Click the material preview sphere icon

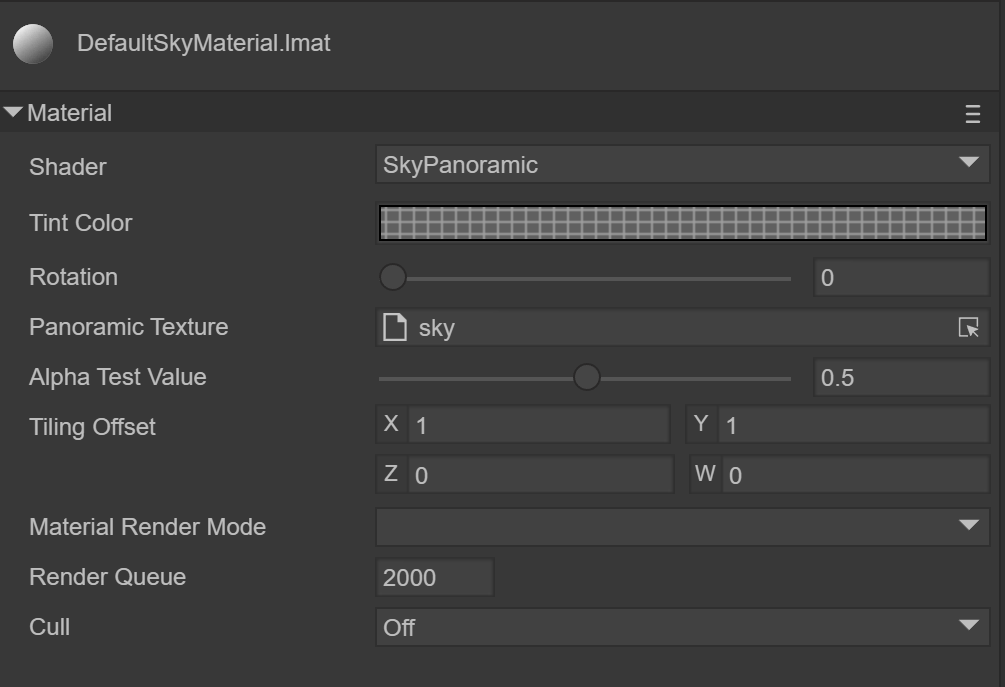click(32, 44)
